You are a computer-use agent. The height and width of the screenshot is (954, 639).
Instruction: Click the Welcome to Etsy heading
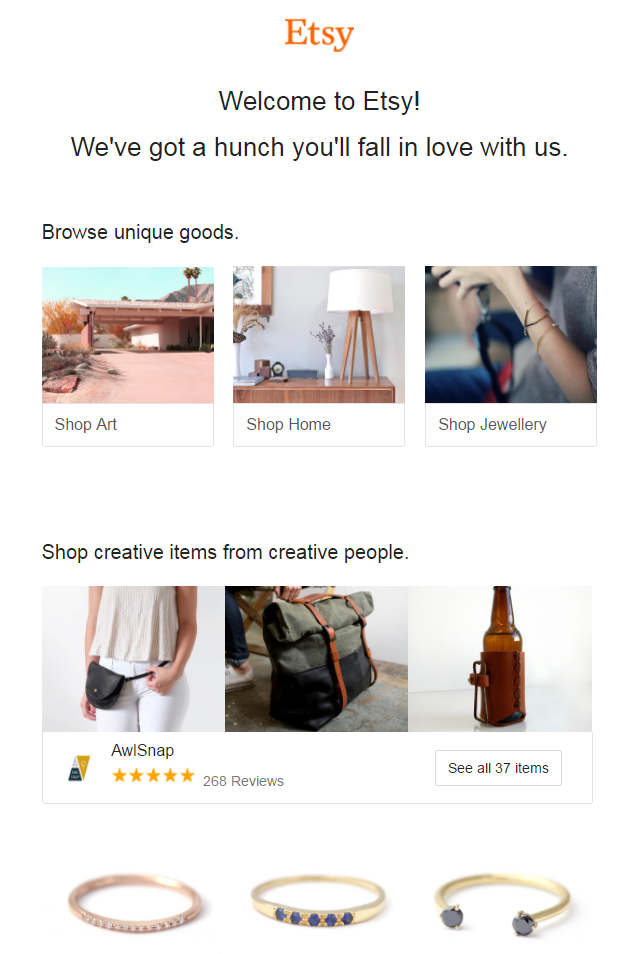click(x=319, y=101)
